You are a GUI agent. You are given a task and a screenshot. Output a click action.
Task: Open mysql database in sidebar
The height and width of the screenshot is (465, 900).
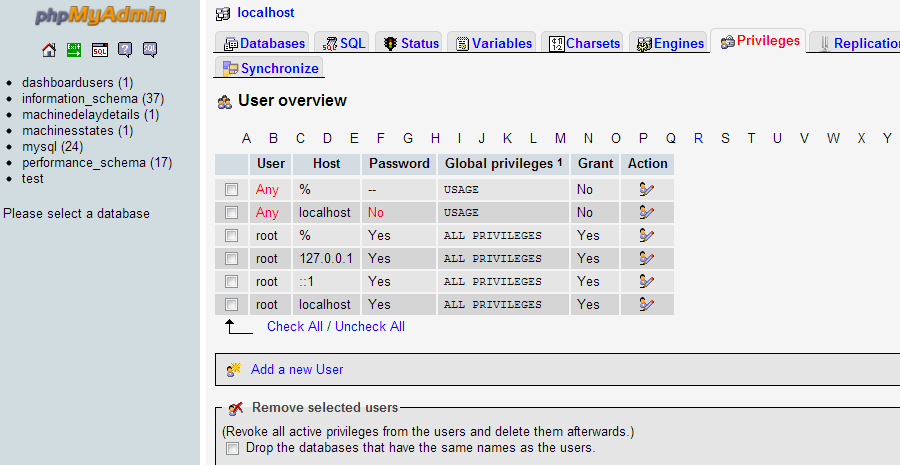pyautogui.click(x=52, y=147)
